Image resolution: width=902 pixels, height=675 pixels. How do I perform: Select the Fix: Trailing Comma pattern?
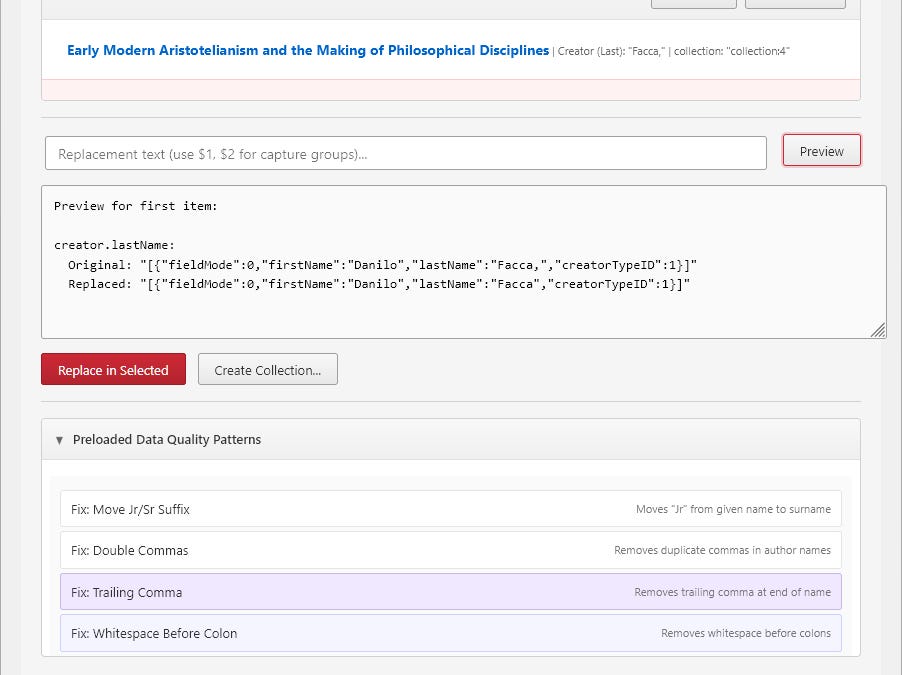point(450,592)
